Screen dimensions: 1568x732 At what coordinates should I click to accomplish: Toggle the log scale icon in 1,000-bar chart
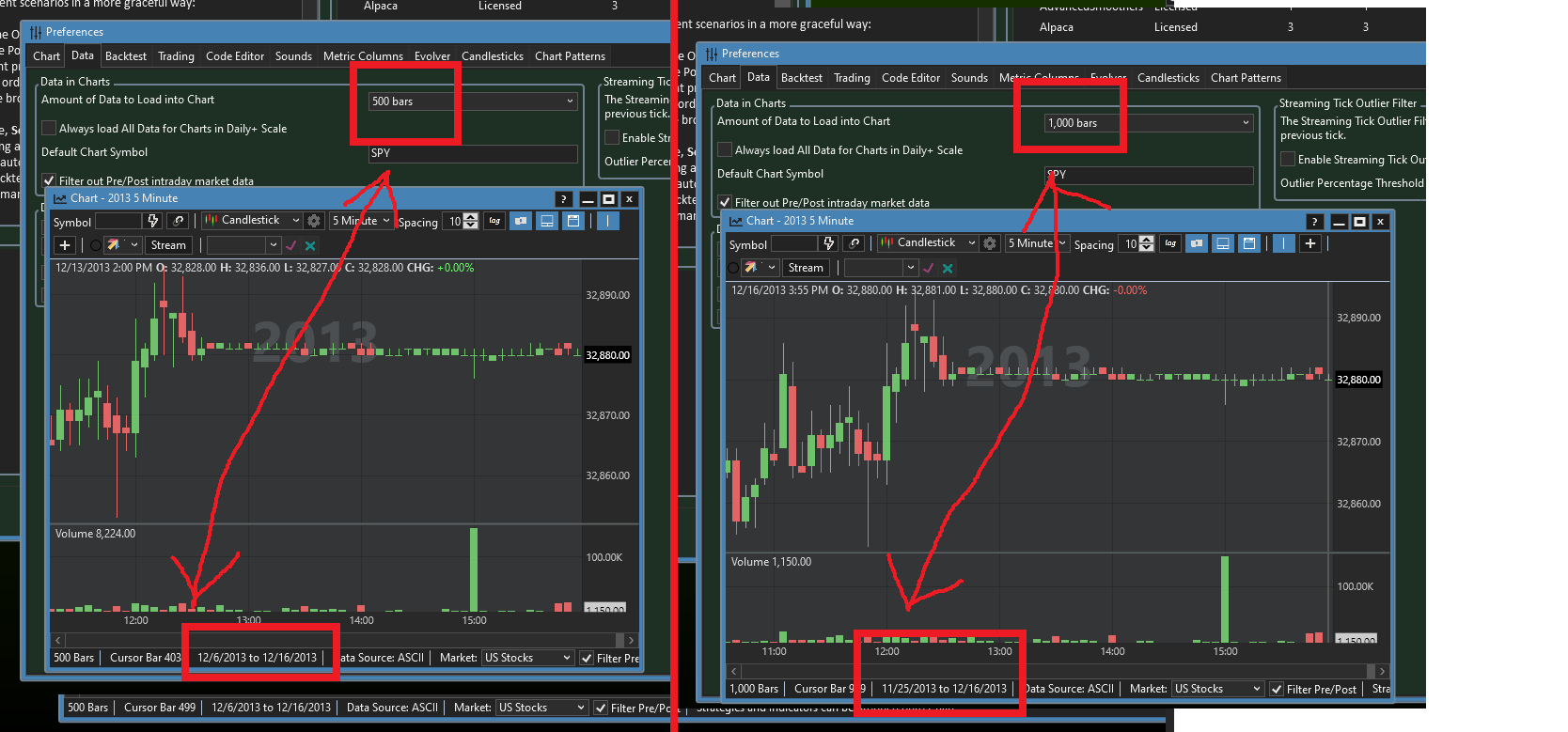pyautogui.click(x=1170, y=243)
